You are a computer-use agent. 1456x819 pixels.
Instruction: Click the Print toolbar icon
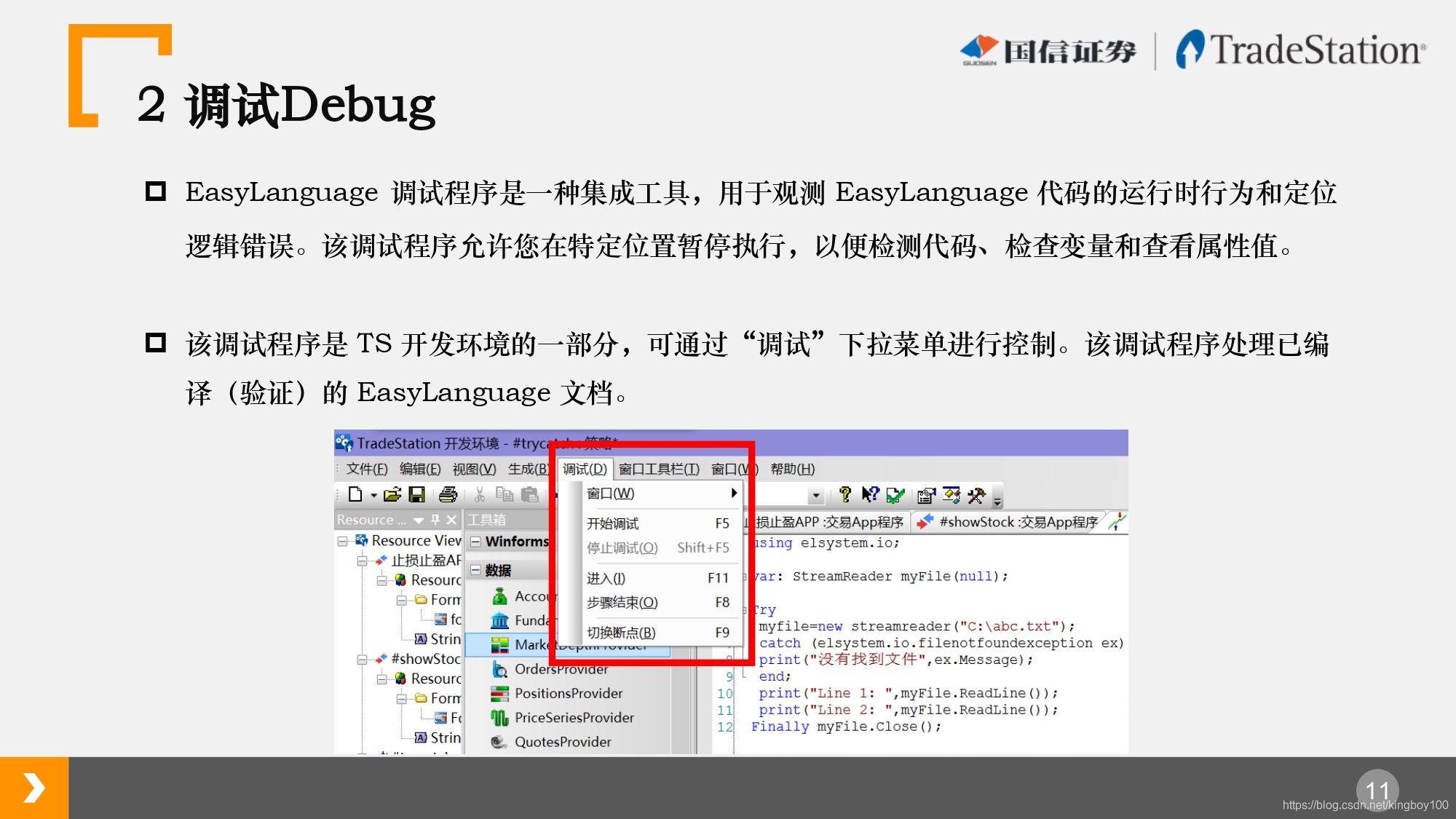tap(448, 495)
